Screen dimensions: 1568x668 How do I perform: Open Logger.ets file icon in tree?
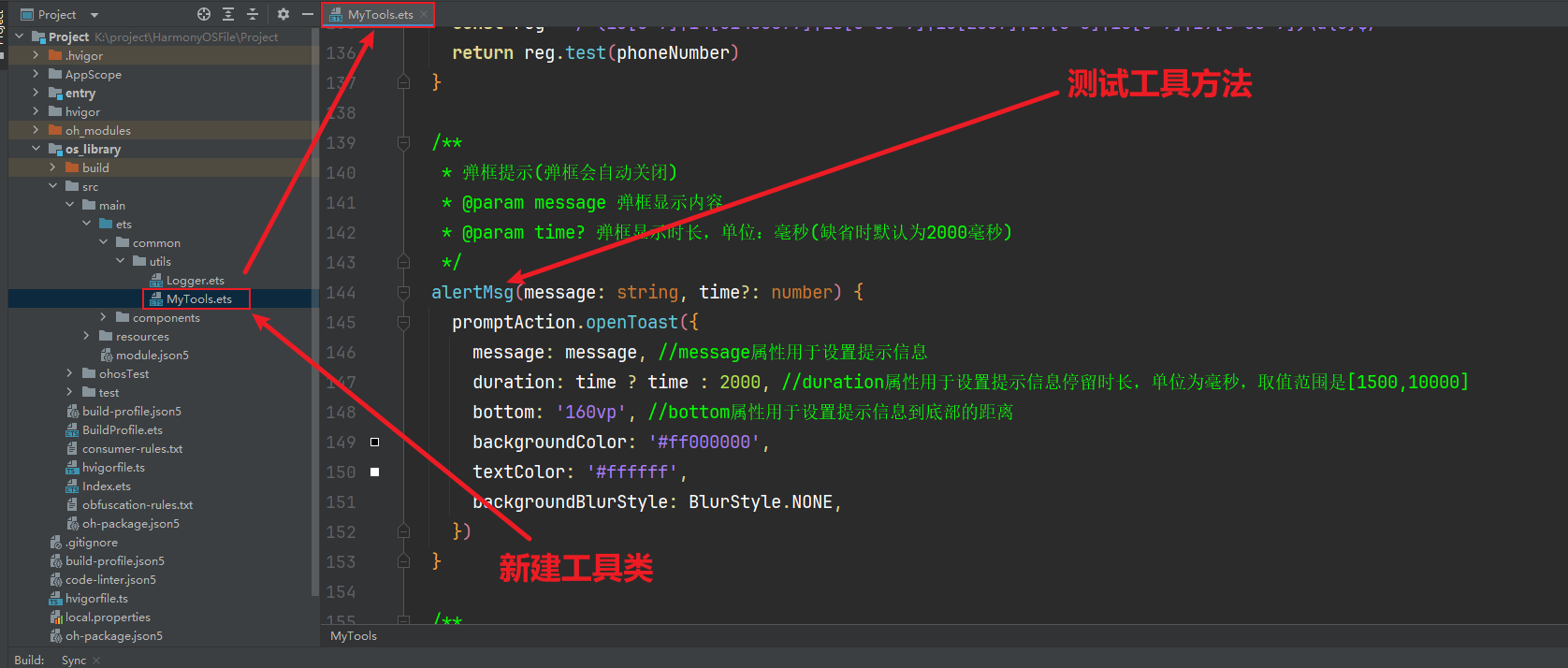157,280
